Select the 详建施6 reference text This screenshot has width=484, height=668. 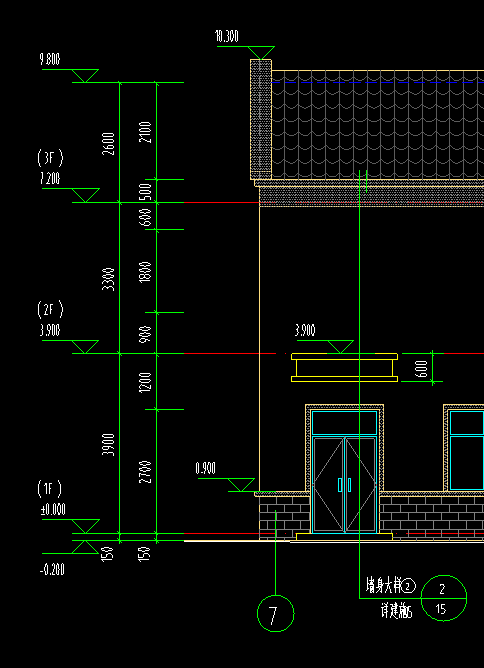click(x=396, y=612)
